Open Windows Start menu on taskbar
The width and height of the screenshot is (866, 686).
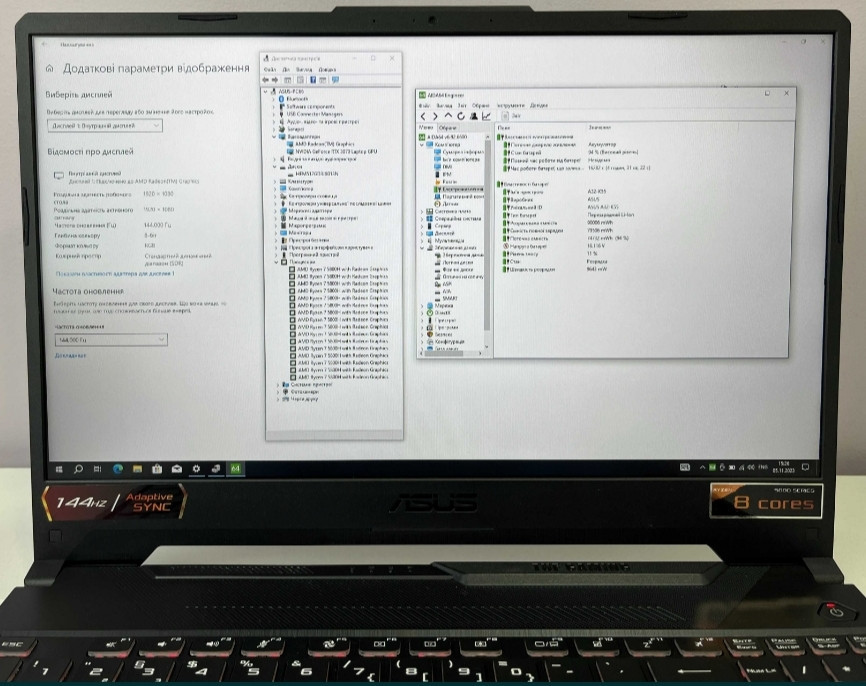pyautogui.click(x=59, y=467)
